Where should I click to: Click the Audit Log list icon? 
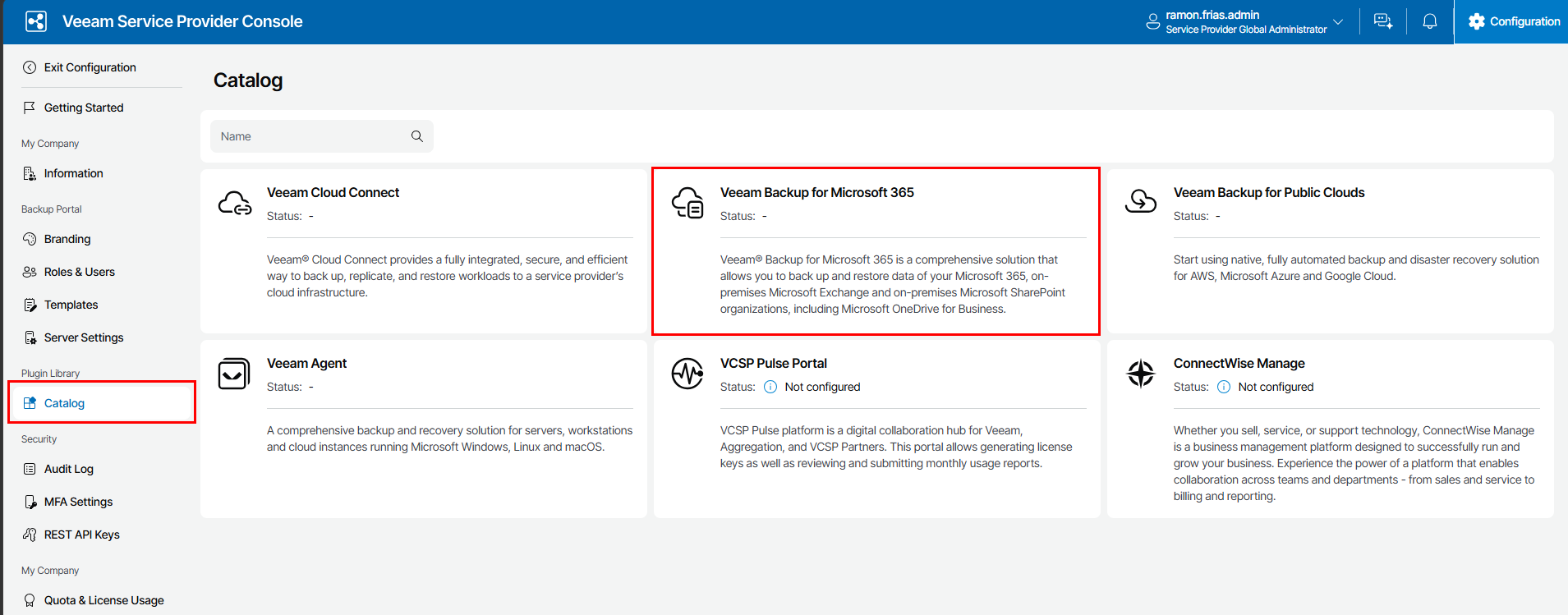pos(30,469)
